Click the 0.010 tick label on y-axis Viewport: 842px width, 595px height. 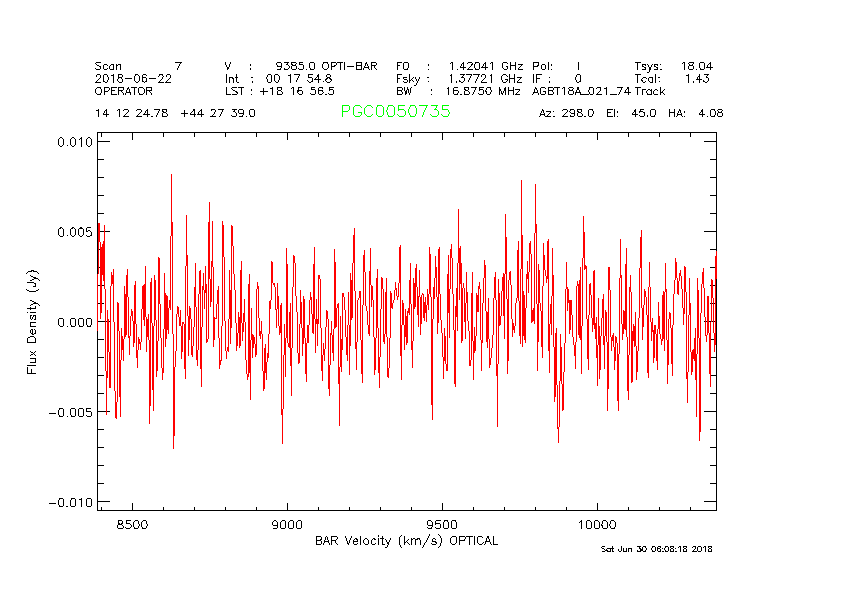tap(75, 142)
